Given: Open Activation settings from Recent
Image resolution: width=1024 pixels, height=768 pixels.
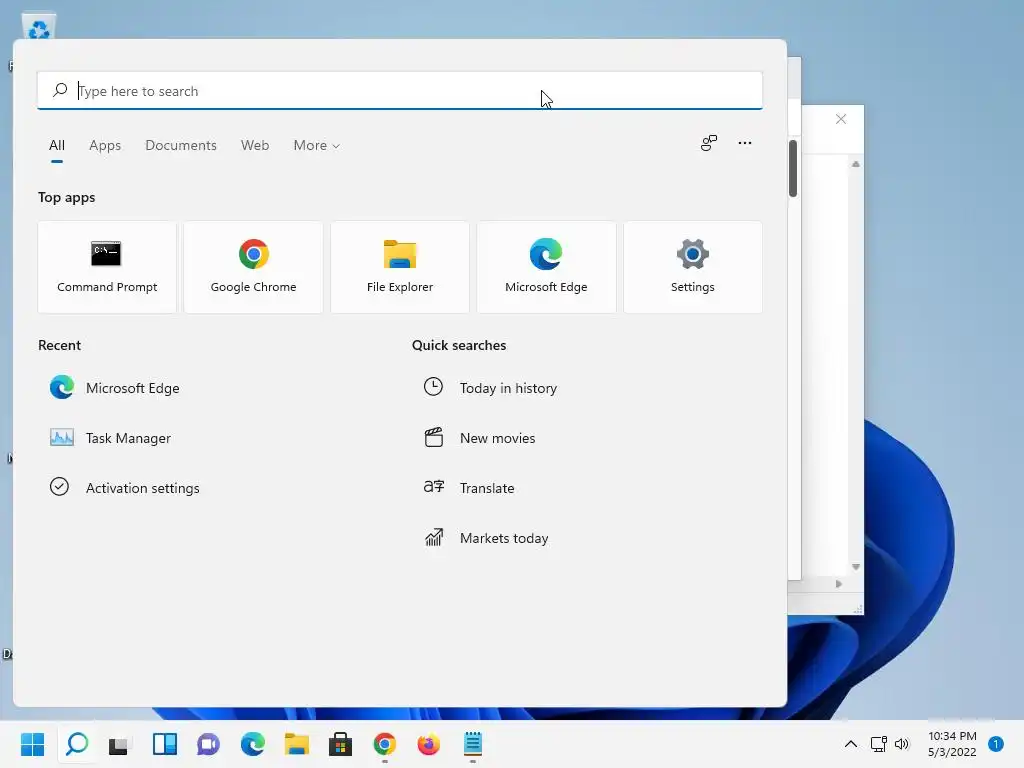Looking at the screenshot, I should (125, 488).
